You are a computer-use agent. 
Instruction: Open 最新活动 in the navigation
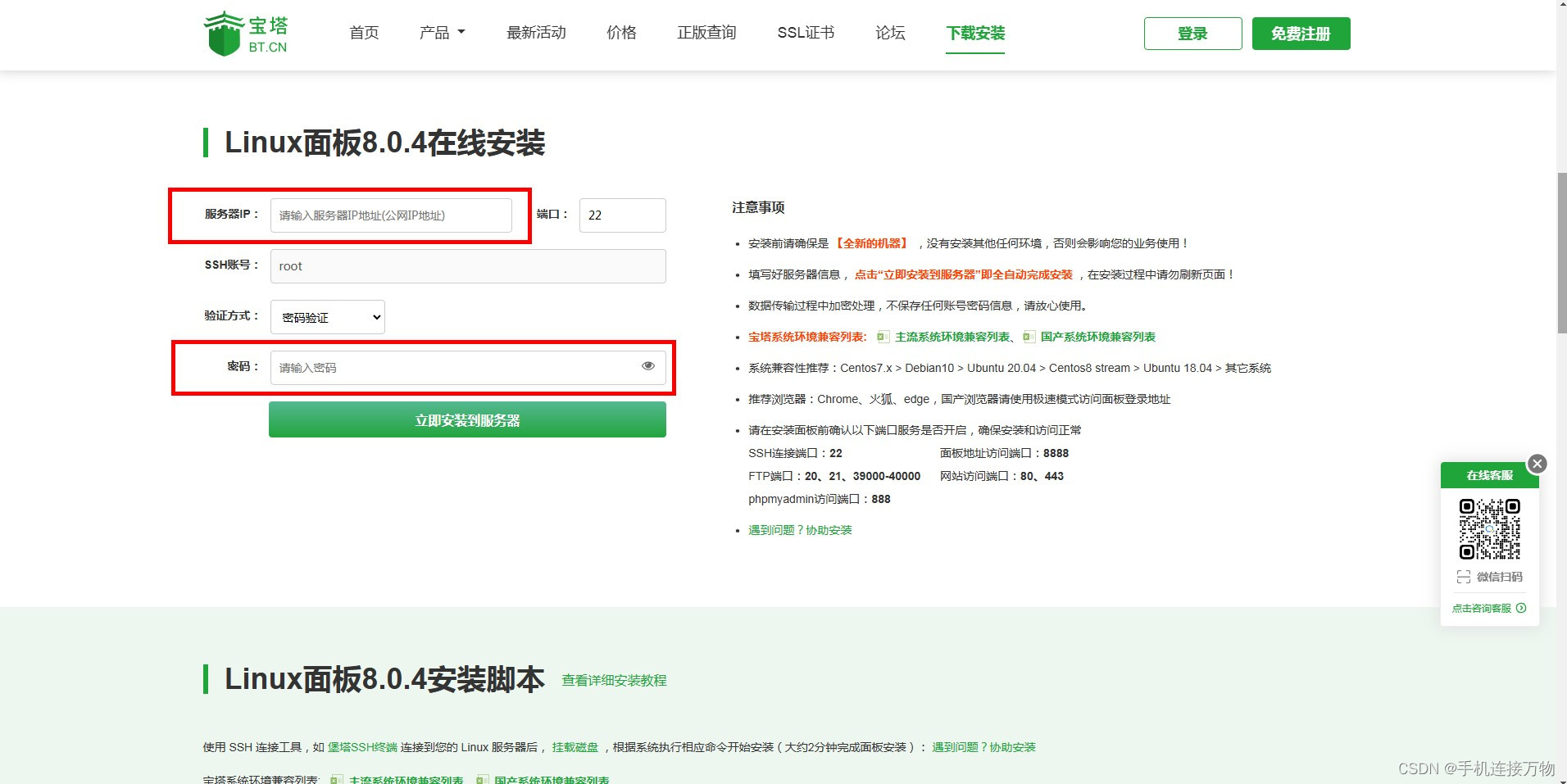(x=536, y=33)
